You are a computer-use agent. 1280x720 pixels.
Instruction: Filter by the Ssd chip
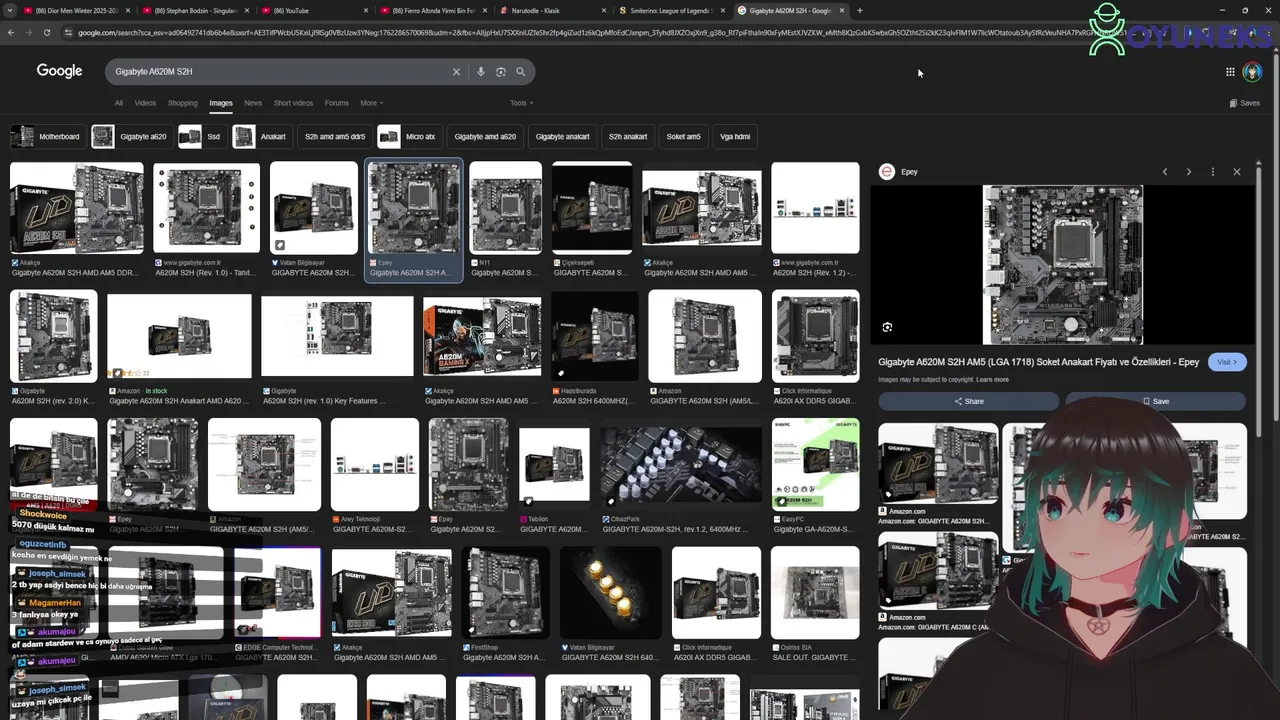click(201, 137)
